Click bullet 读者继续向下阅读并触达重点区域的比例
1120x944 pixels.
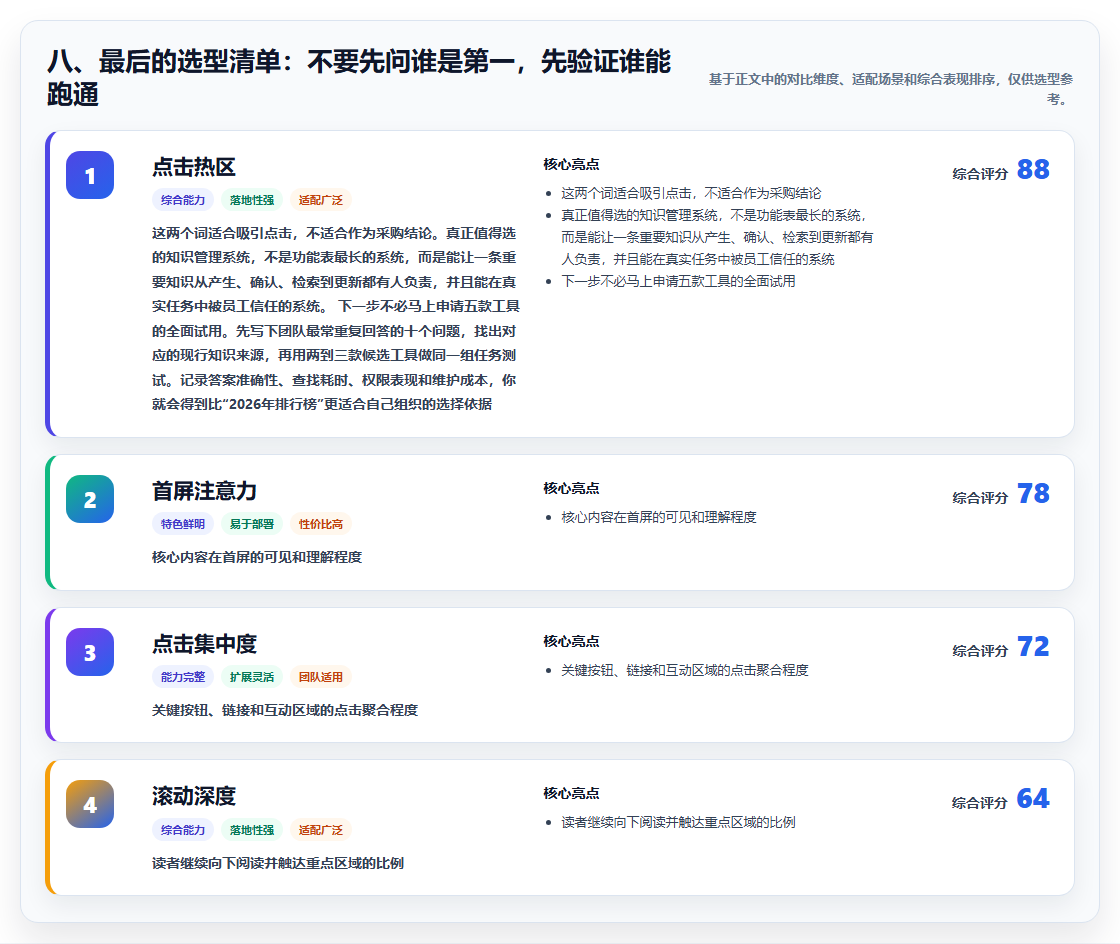coord(678,823)
